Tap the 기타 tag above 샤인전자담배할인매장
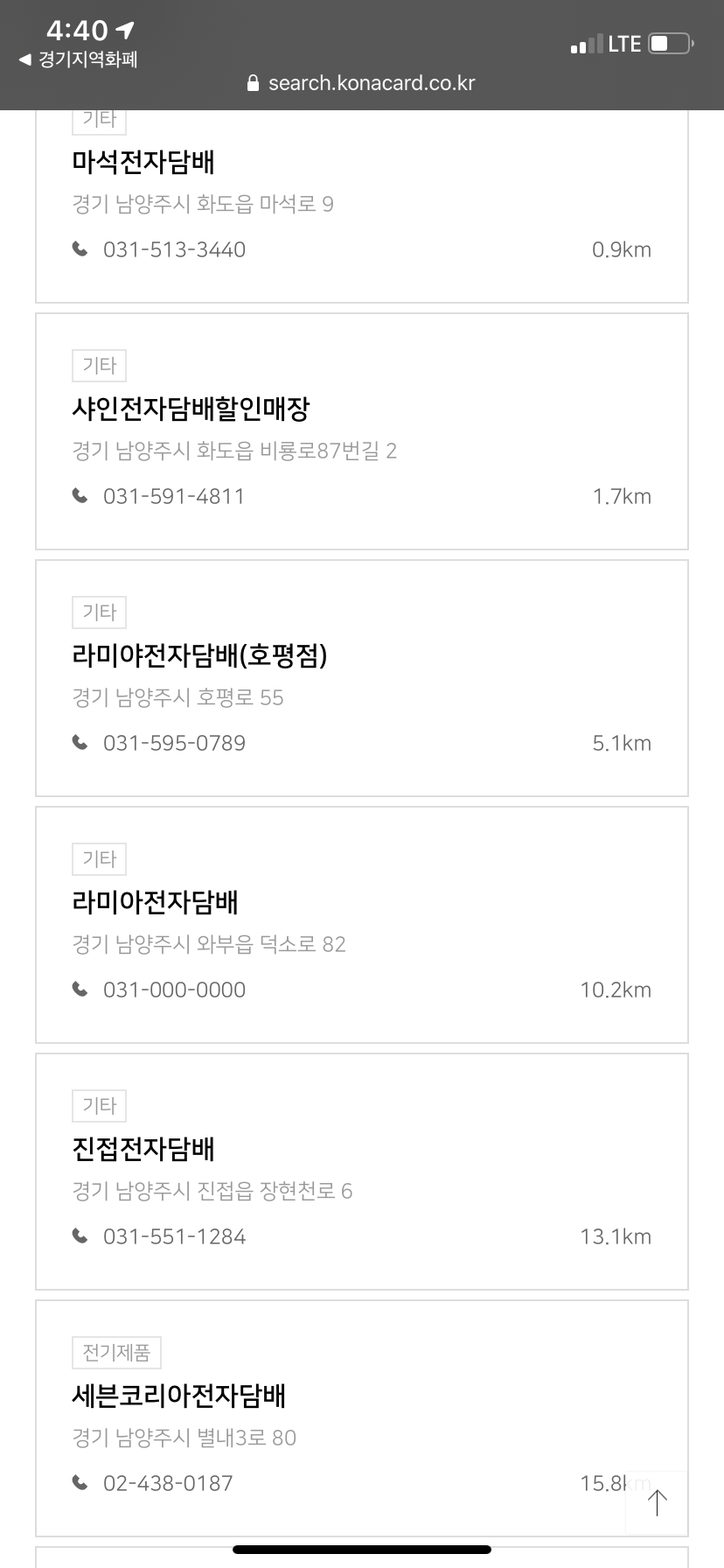 (99, 366)
